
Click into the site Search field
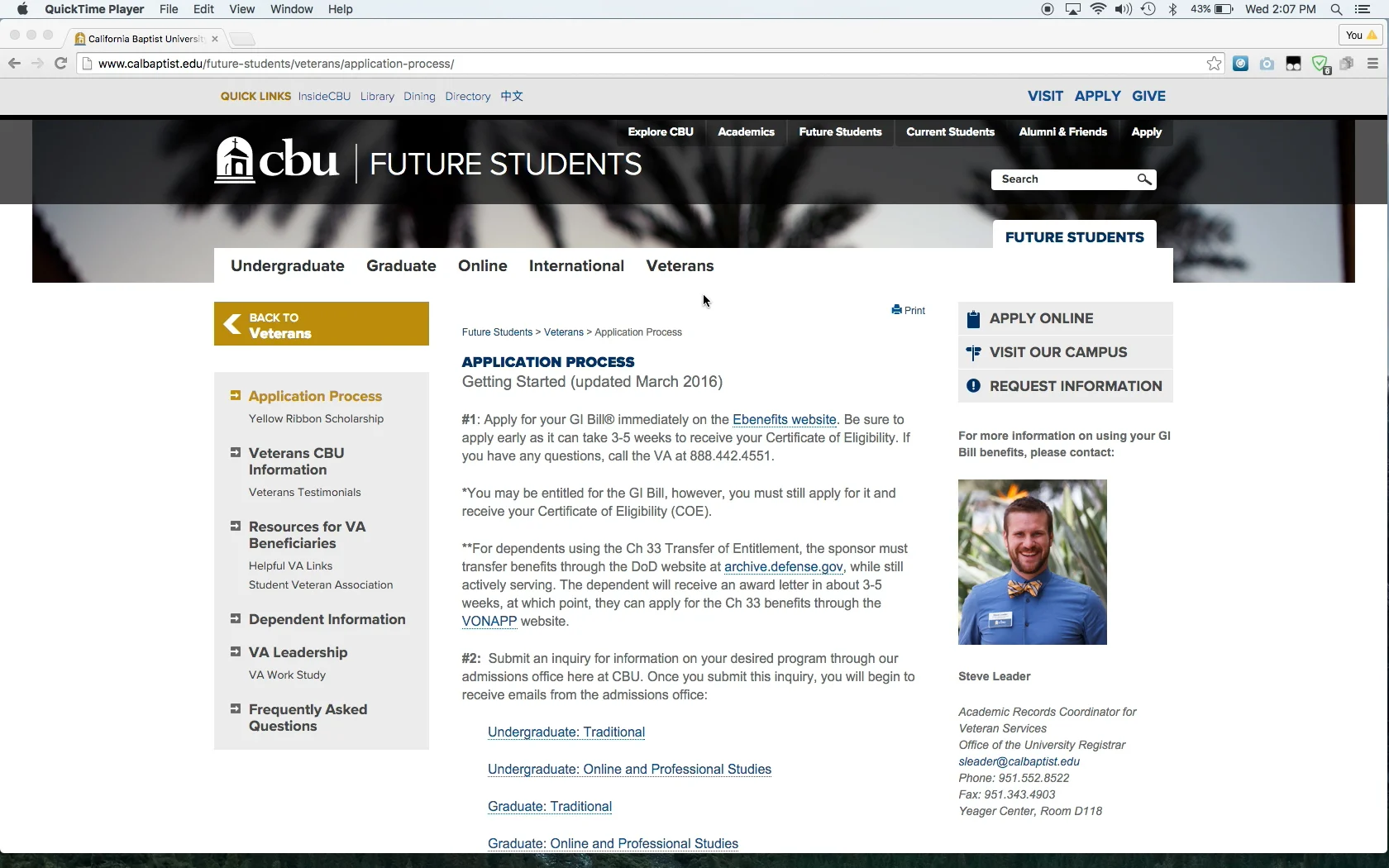tap(1062, 179)
